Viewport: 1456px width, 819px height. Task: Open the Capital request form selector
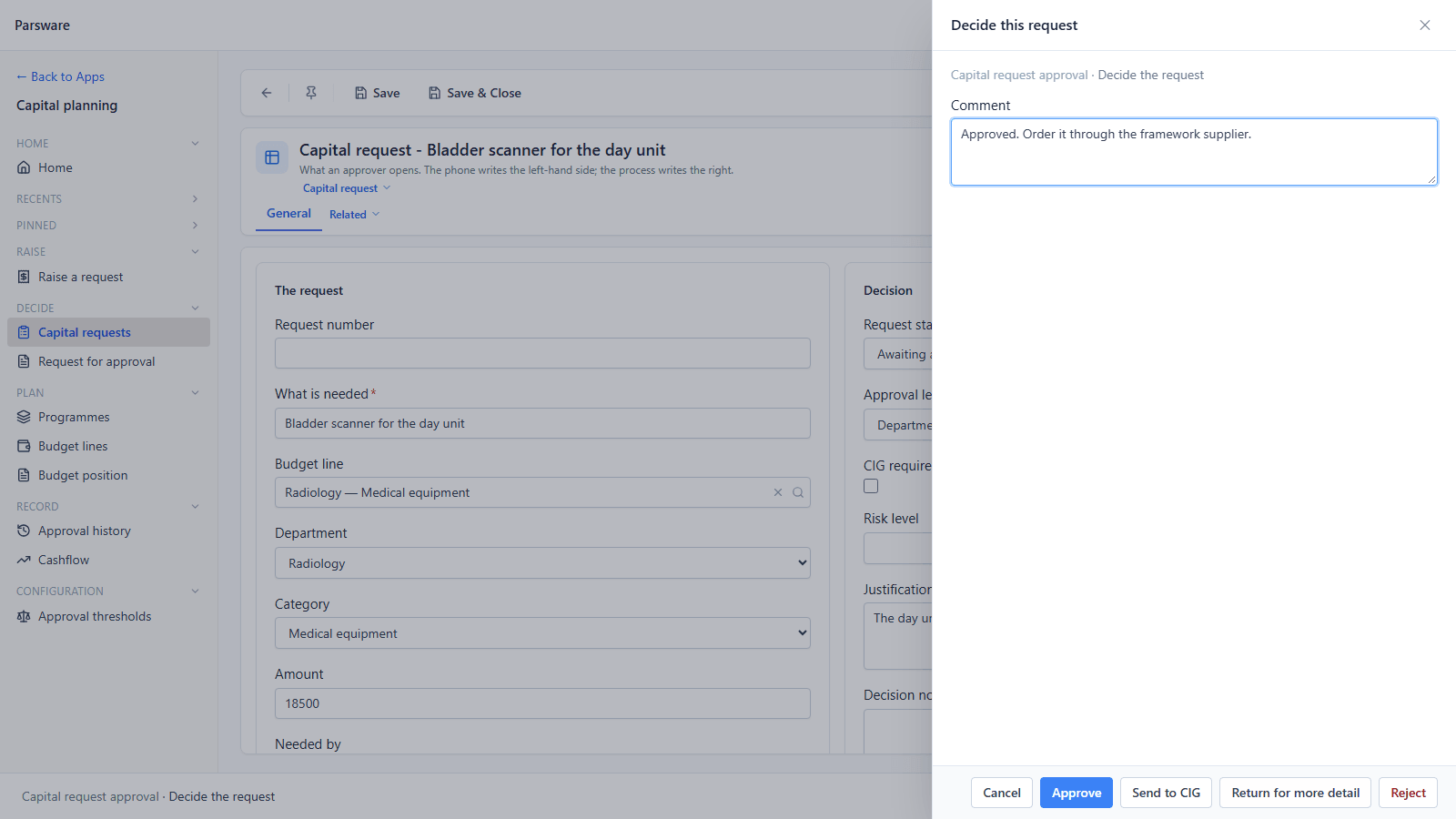[x=347, y=188]
